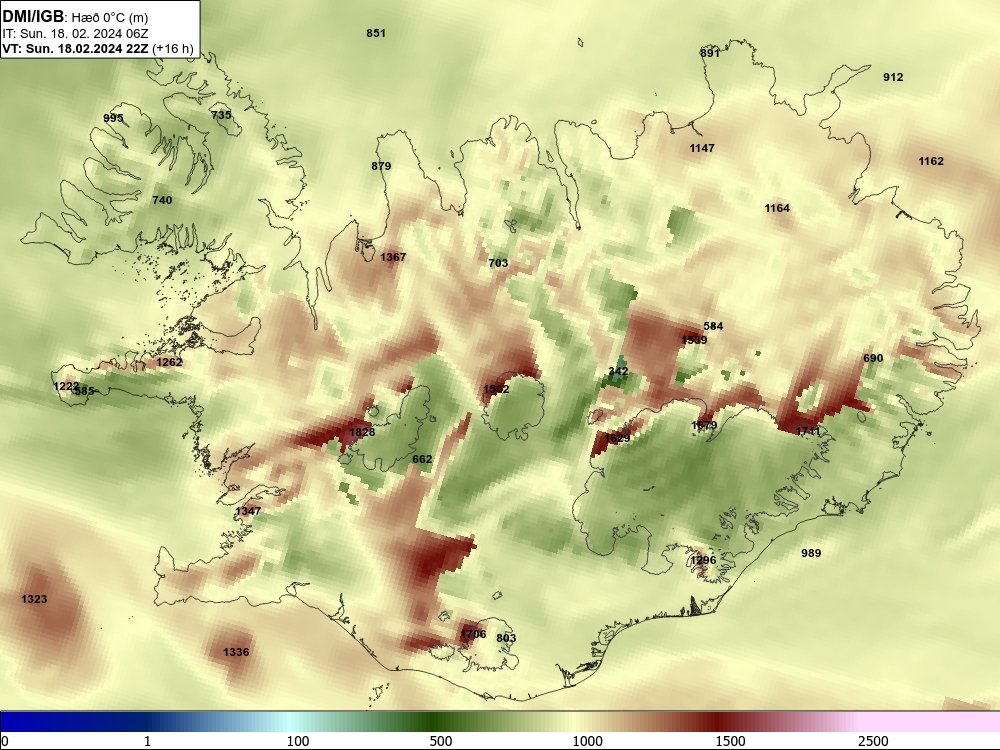
Task: Click the 995 height value
Action: (114, 119)
